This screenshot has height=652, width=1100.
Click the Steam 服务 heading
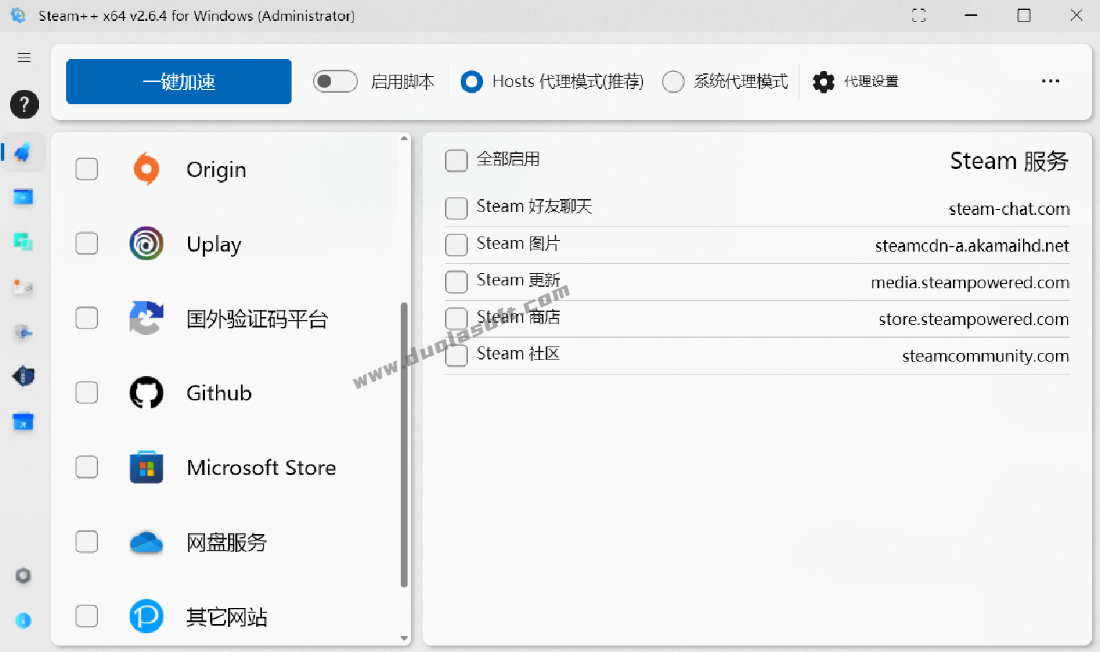pos(1009,161)
